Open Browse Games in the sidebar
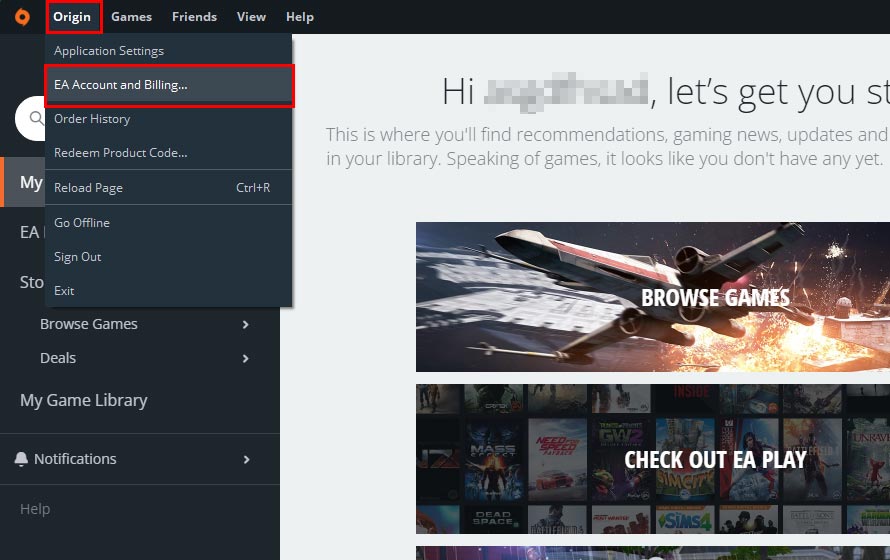Screen dimensions: 890x560 coord(89,324)
